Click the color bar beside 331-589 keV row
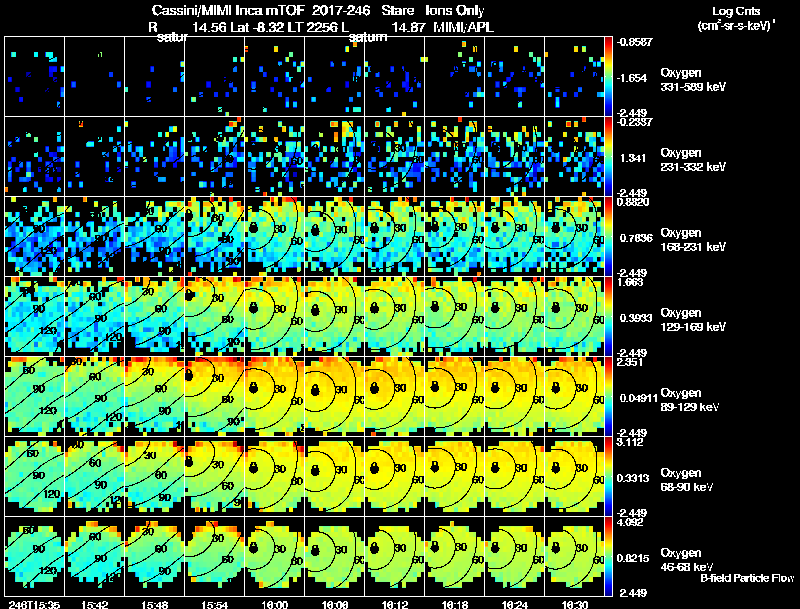Screen dimensions: 800x609 [608, 77]
